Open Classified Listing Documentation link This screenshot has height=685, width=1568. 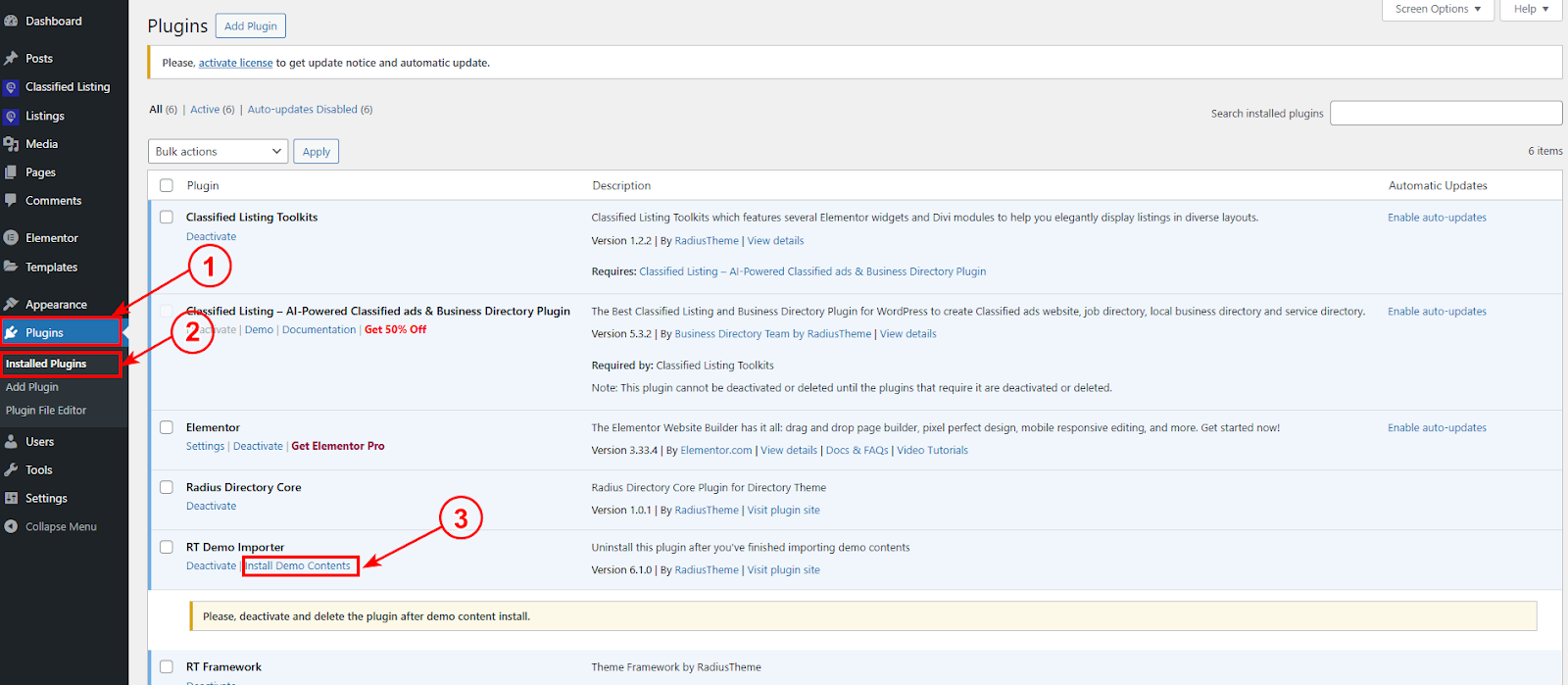click(x=318, y=329)
